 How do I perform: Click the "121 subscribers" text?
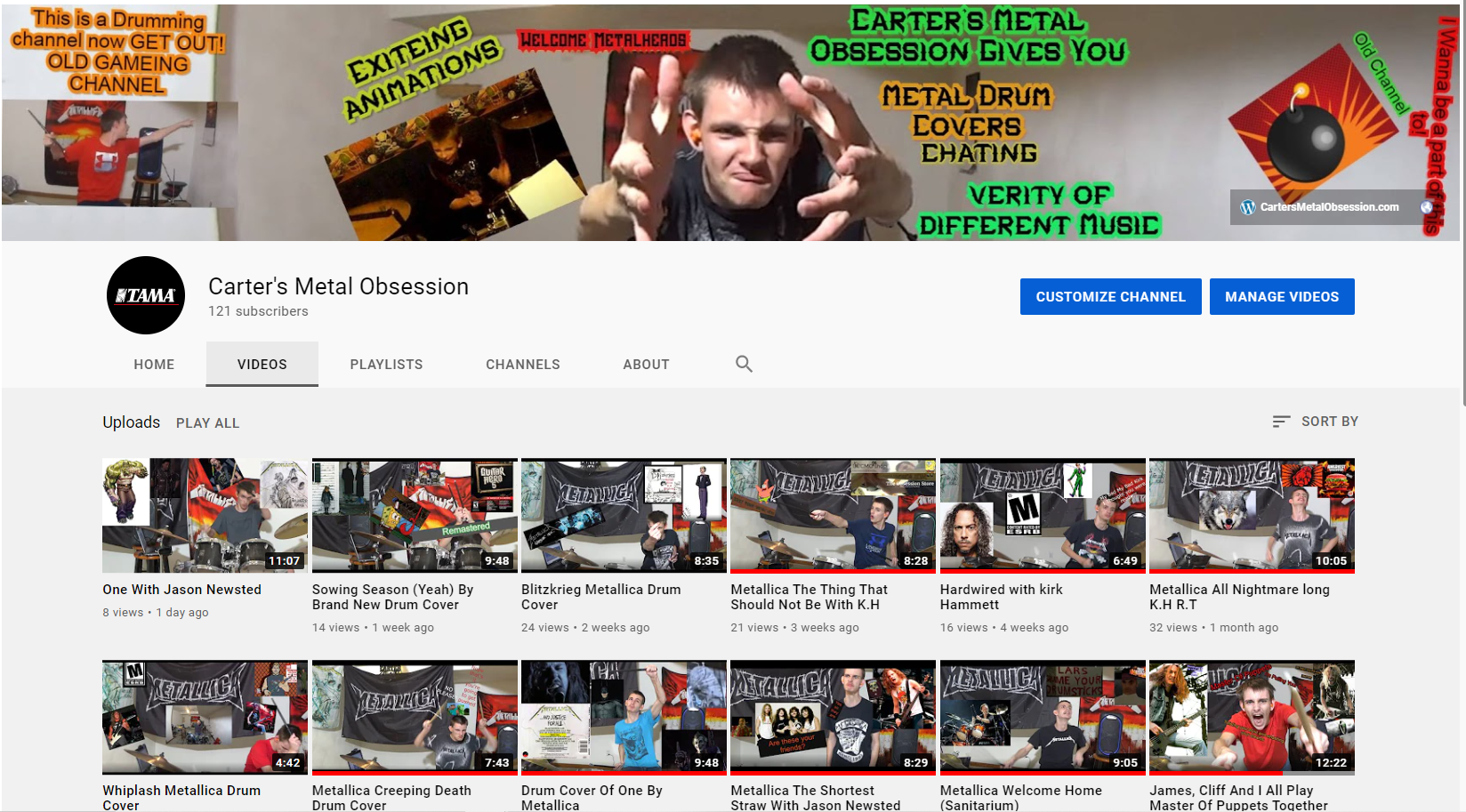[258, 311]
